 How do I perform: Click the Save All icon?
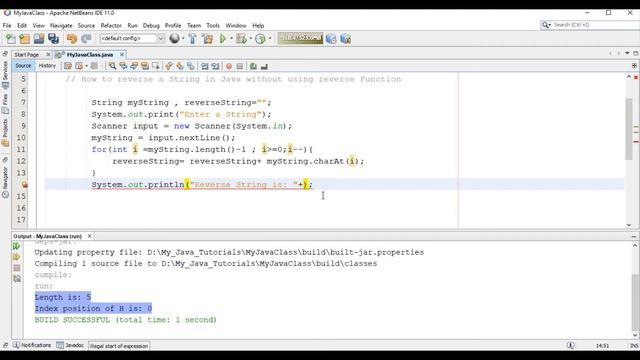(x=53, y=39)
